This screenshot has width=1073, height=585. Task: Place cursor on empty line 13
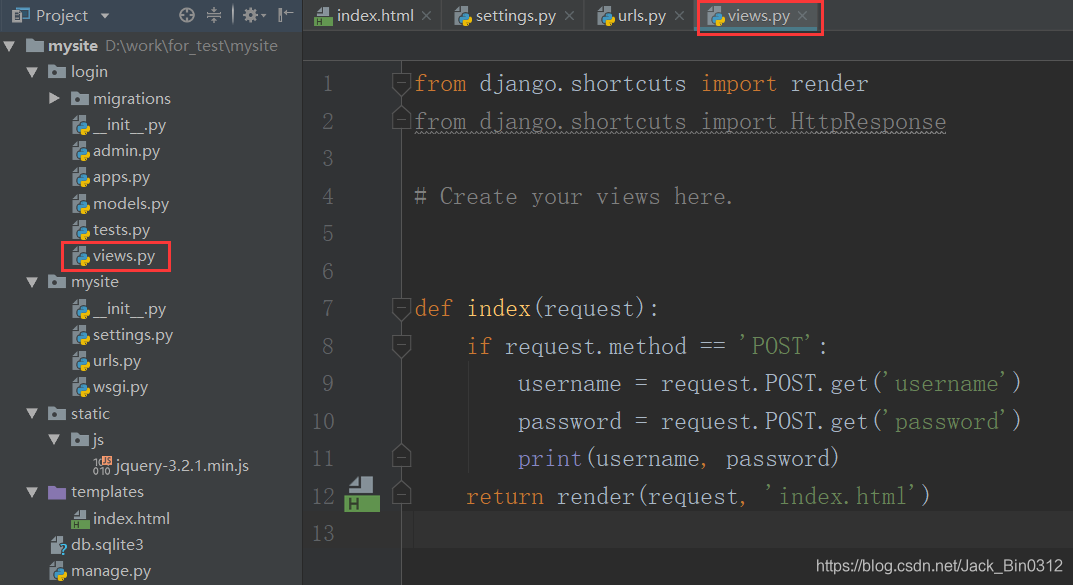click(743, 532)
